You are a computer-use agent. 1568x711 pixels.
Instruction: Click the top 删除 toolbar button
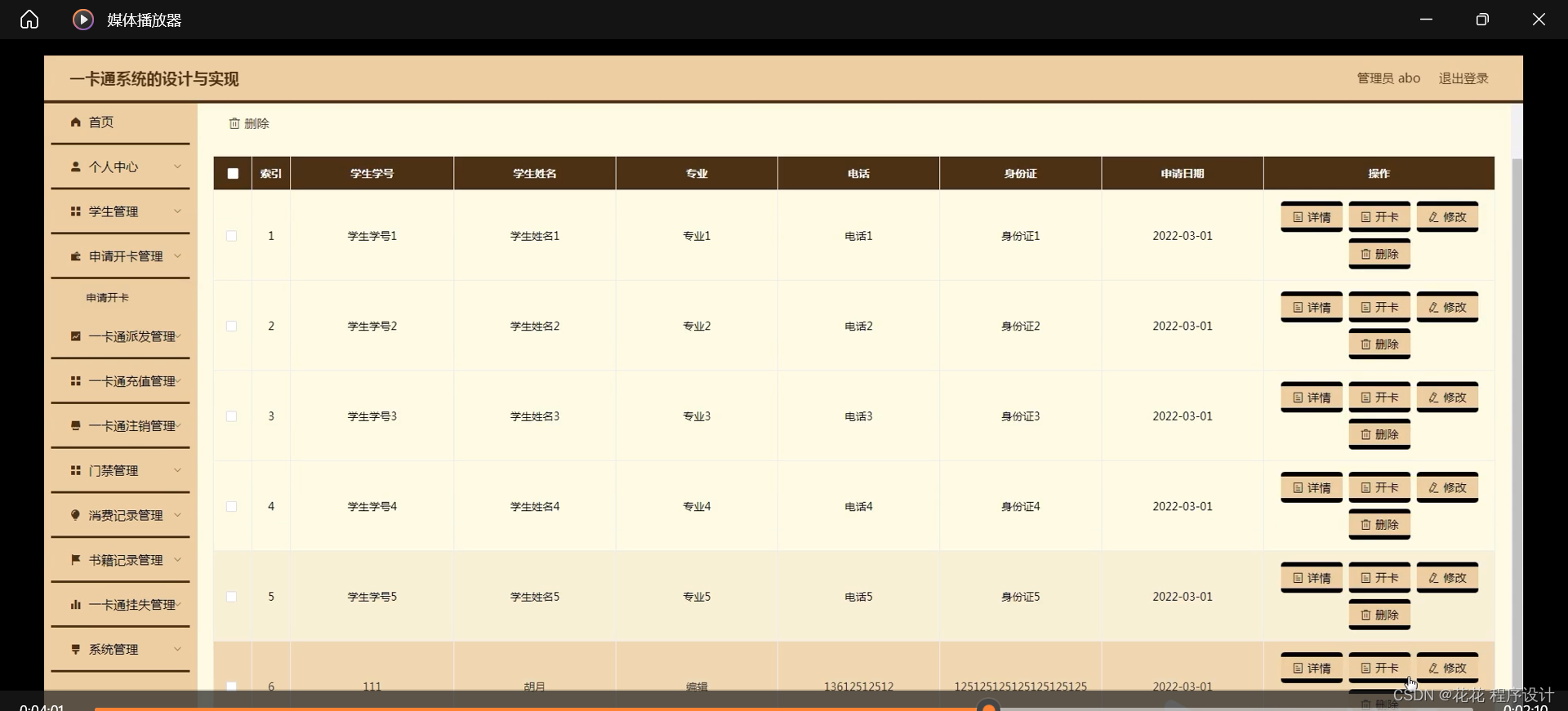(x=249, y=123)
